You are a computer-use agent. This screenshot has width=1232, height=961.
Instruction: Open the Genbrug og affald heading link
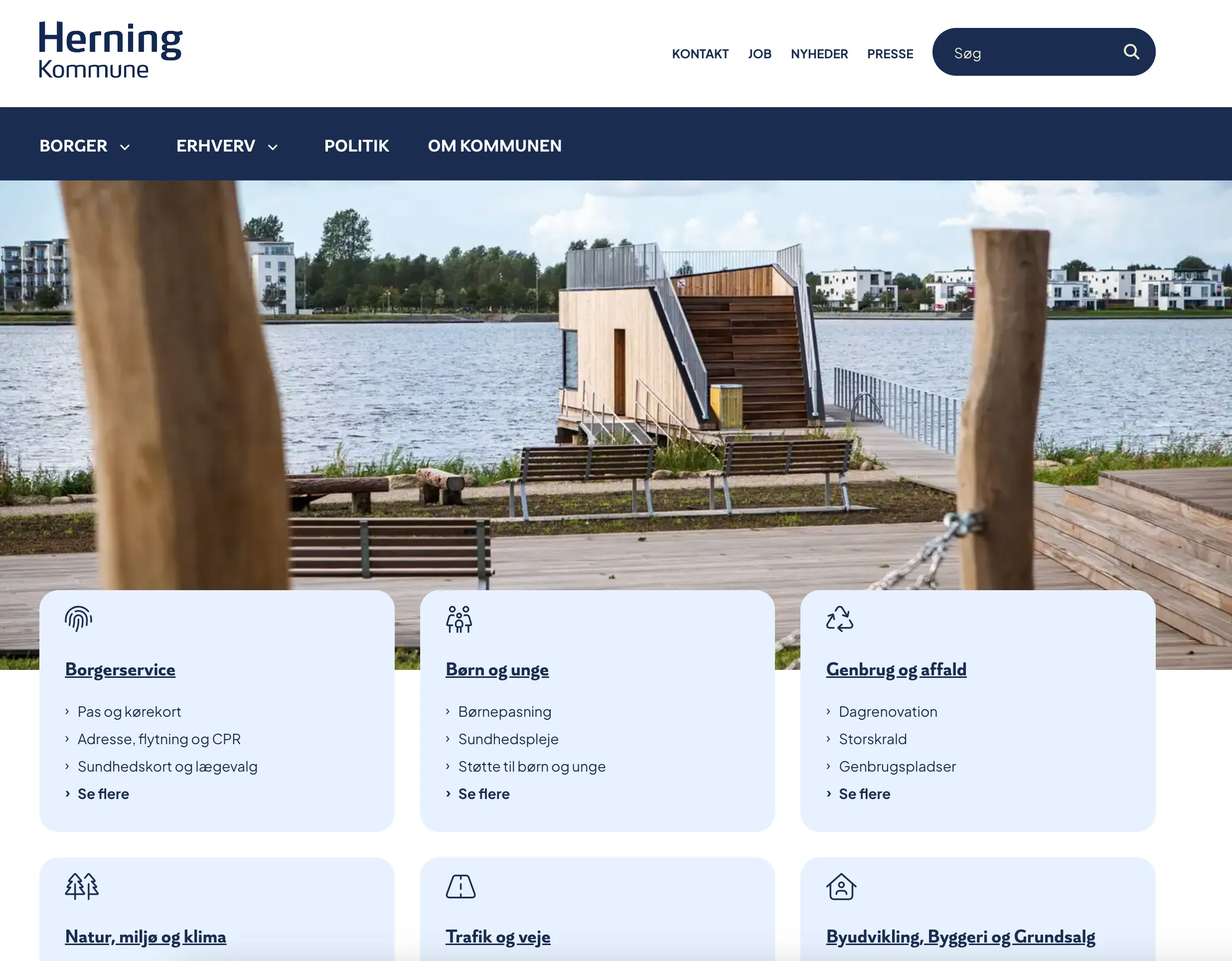point(896,669)
